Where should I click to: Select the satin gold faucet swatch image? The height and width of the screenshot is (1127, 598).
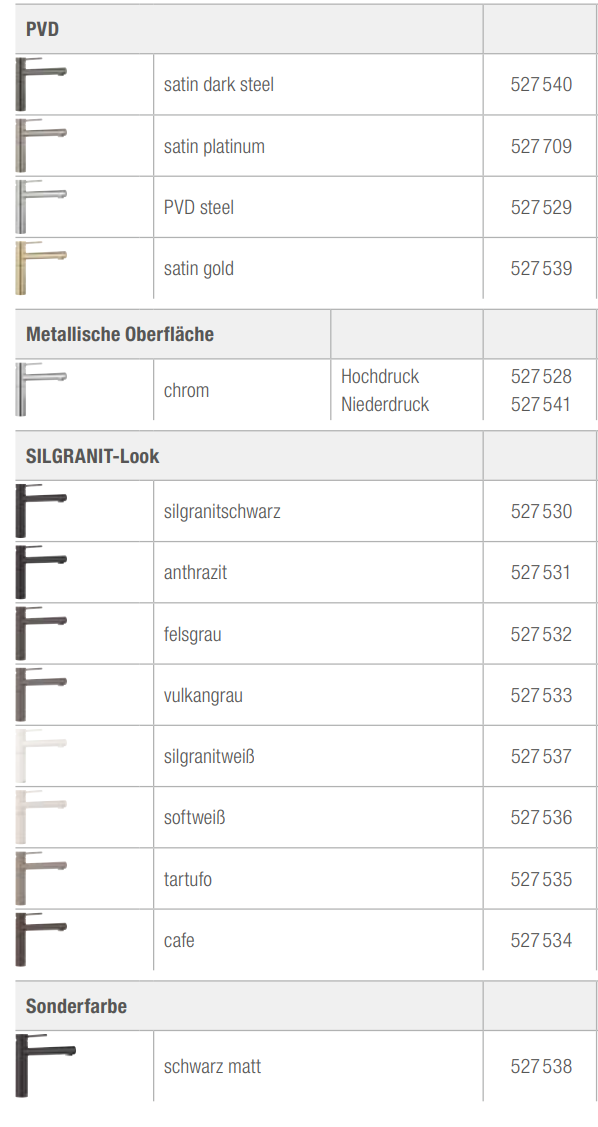coord(41,267)
